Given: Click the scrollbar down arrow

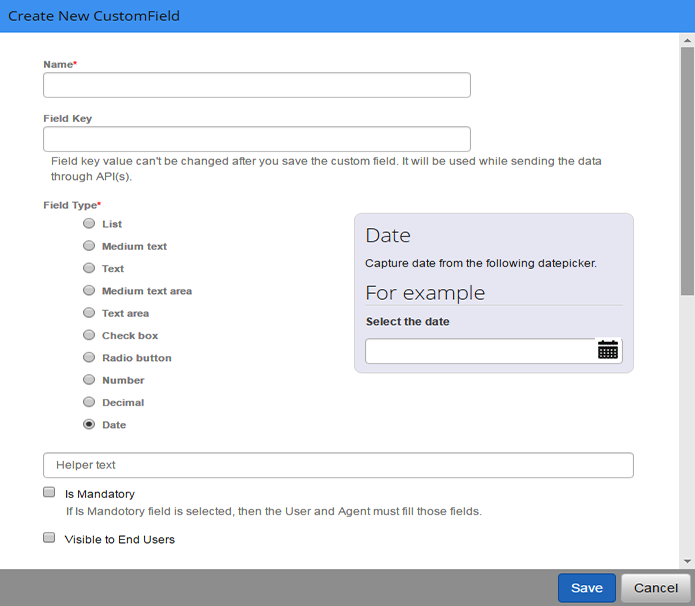Looking at the screenshot, I should tap(687, 561).
